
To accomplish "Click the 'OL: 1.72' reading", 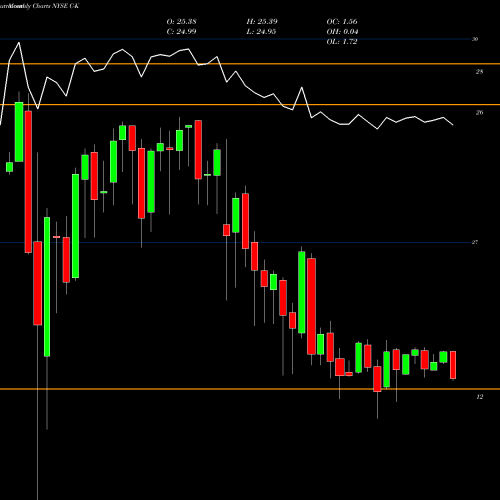I will point(342,42).
